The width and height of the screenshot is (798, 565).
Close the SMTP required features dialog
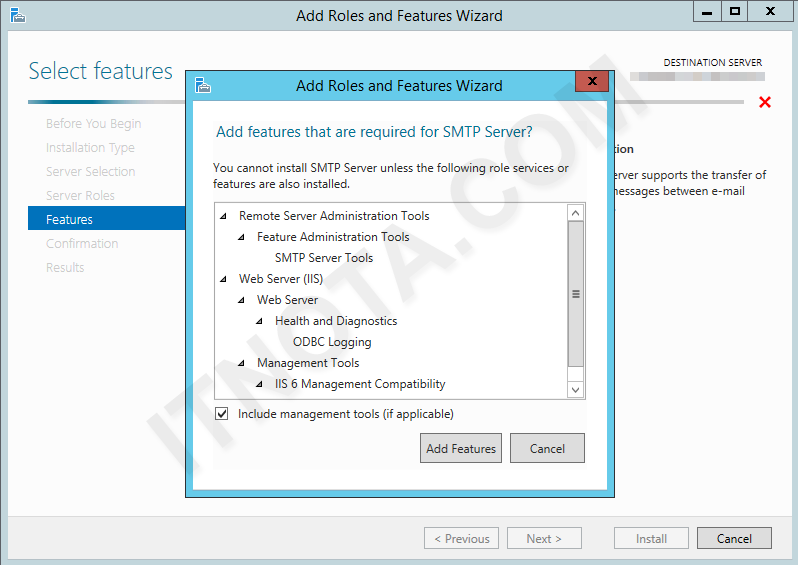(x=592, y=81)
